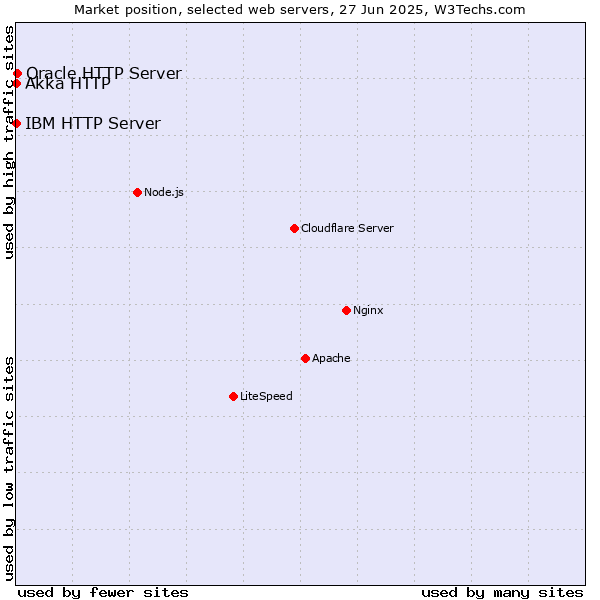Click the 'LiteSpeed' label text
Screen dimensions: 600x600
(266, 396)
